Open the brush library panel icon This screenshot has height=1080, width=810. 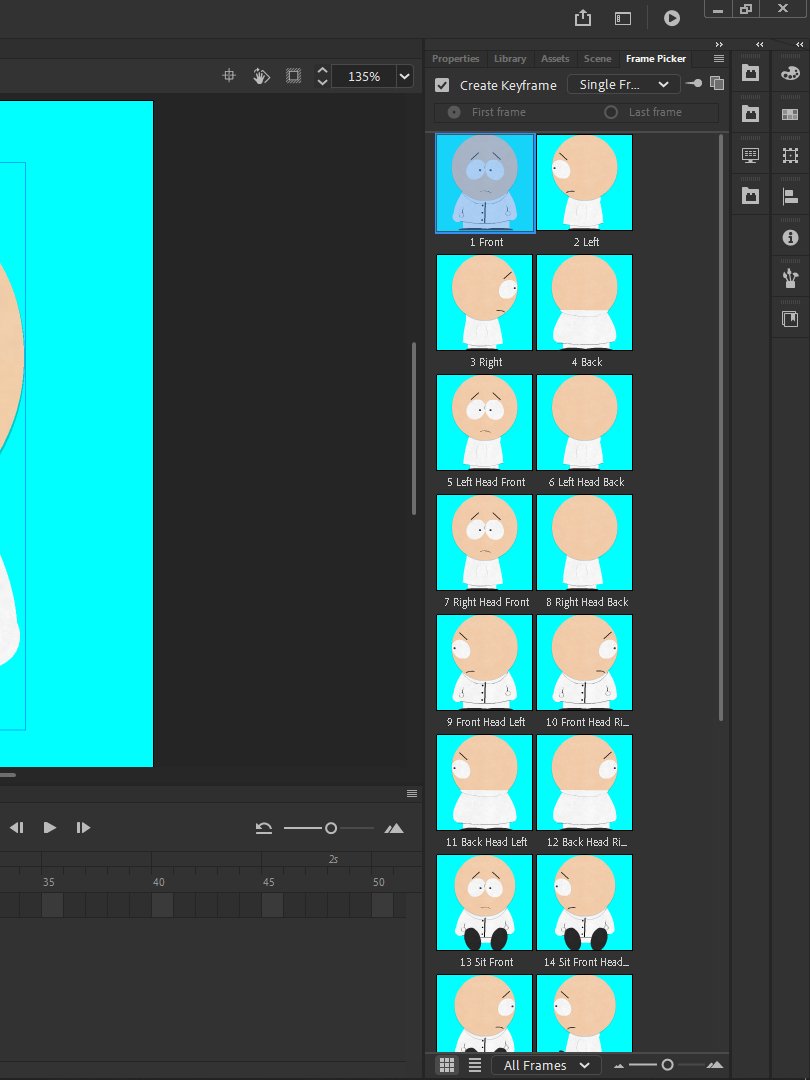click(790, 278)
